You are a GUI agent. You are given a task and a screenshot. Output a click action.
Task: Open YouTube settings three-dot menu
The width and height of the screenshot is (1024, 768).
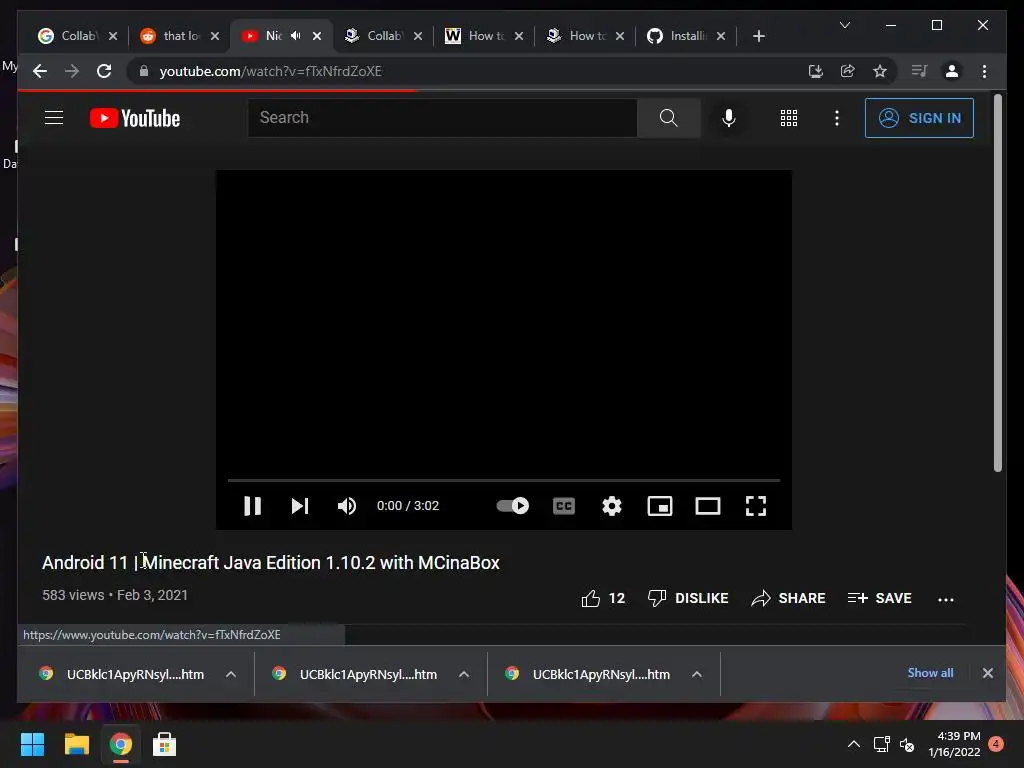tap(837, 118)
